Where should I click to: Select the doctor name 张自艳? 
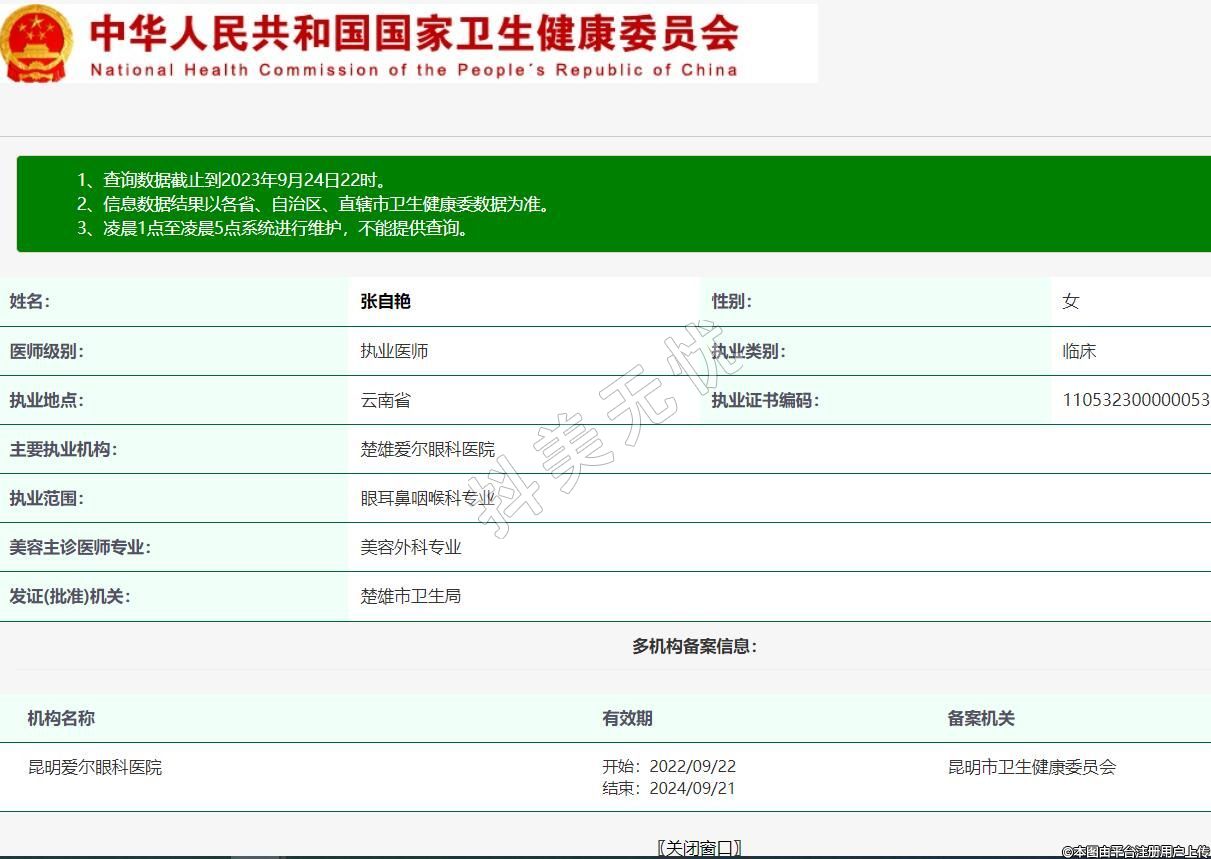(x=385, y=301)
